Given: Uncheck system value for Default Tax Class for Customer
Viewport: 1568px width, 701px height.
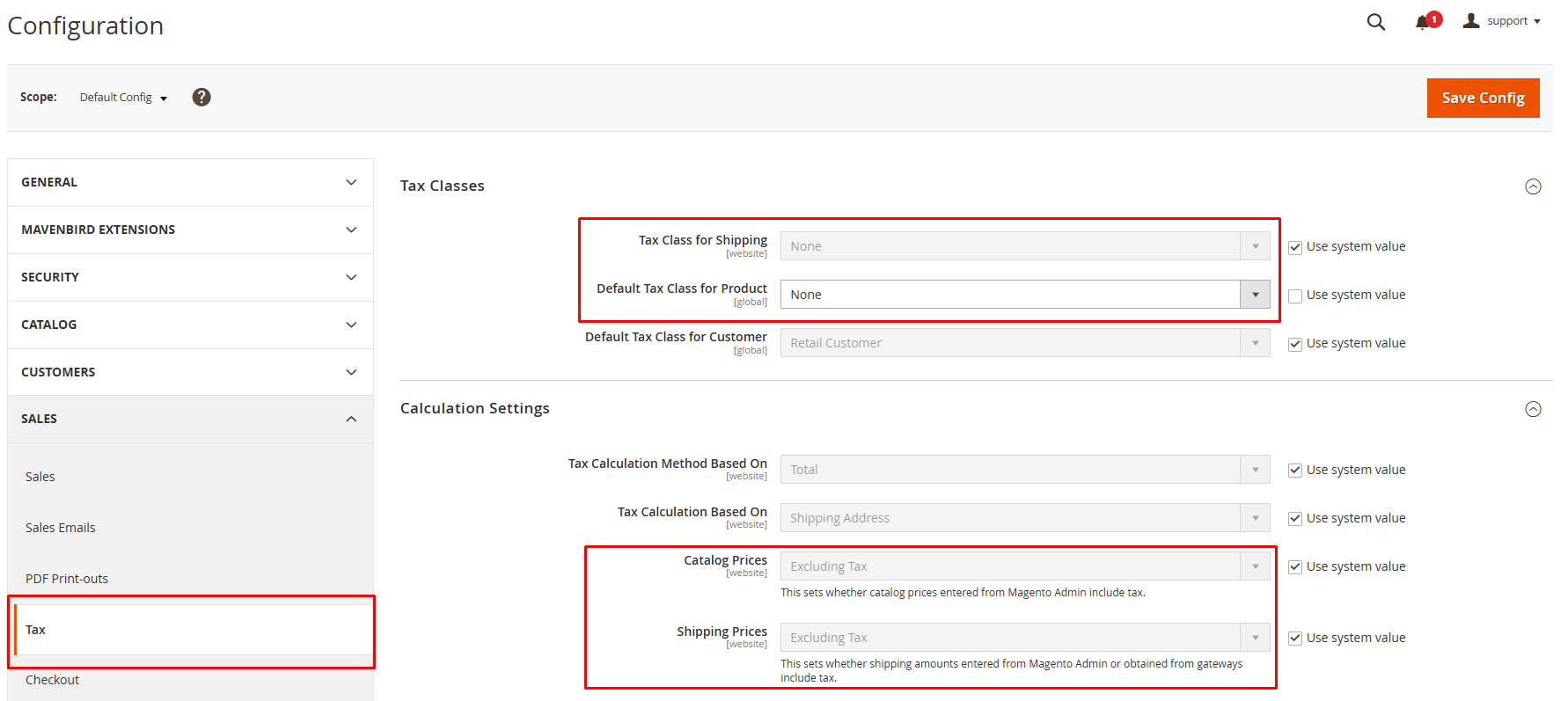Looking at the screenshot, I should click(1295, 344).
